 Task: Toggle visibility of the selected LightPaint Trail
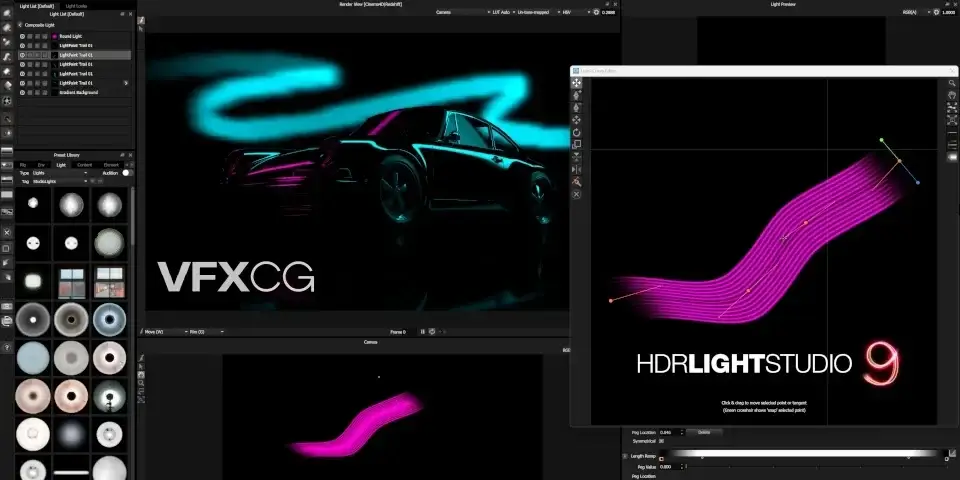22,55
